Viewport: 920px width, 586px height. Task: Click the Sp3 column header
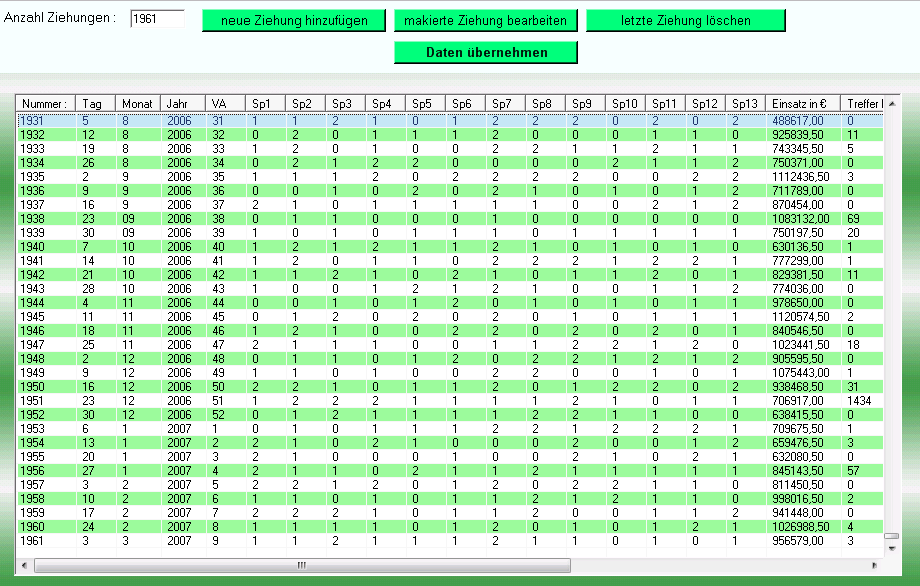(345, 104)
